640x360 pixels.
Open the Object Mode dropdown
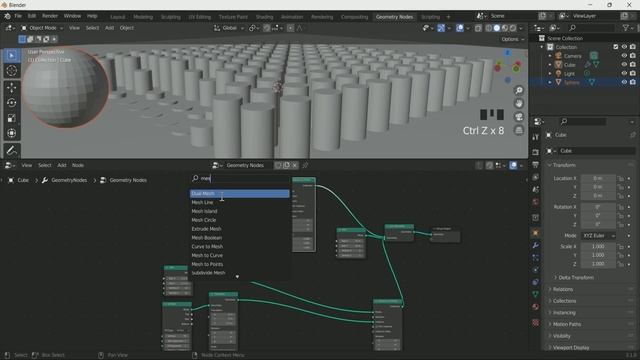tap(42, 28)
